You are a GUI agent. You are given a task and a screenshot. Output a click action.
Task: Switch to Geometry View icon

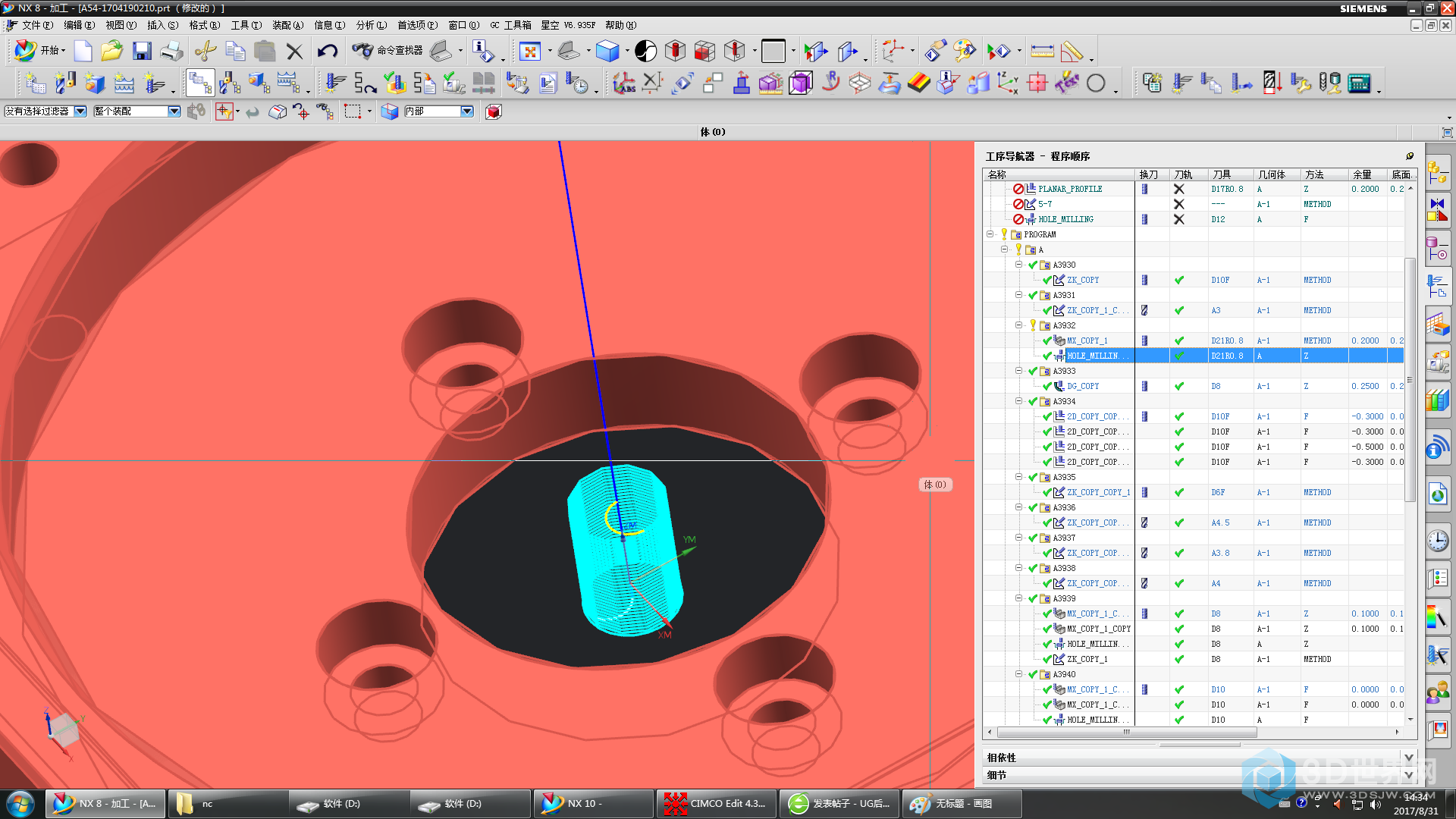259,83
